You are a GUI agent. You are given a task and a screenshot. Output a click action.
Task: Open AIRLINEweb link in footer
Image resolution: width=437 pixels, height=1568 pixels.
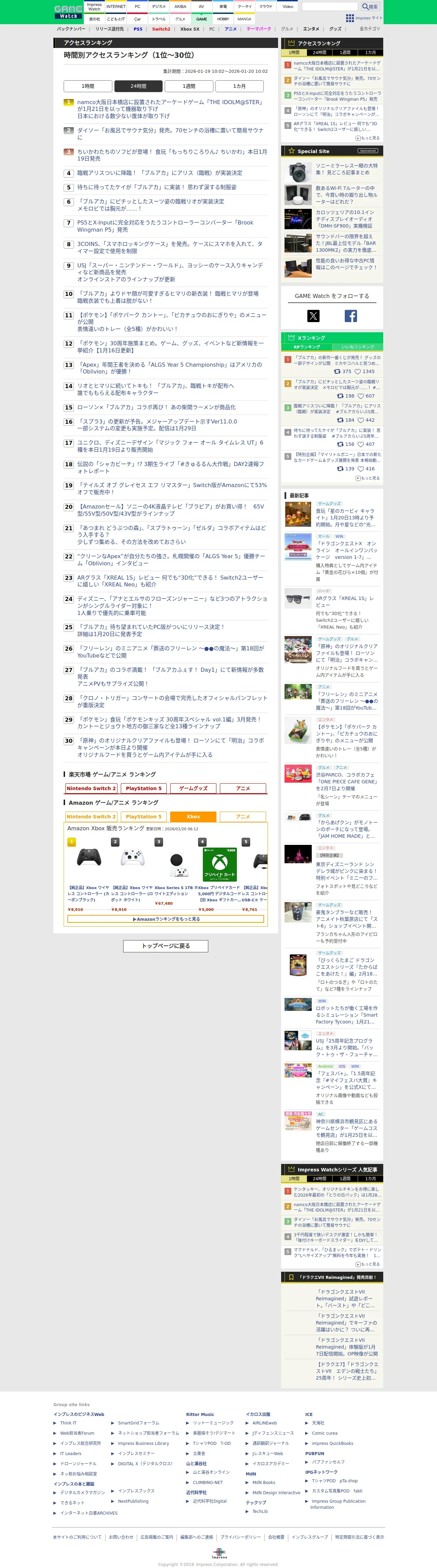coord(264,1422)
